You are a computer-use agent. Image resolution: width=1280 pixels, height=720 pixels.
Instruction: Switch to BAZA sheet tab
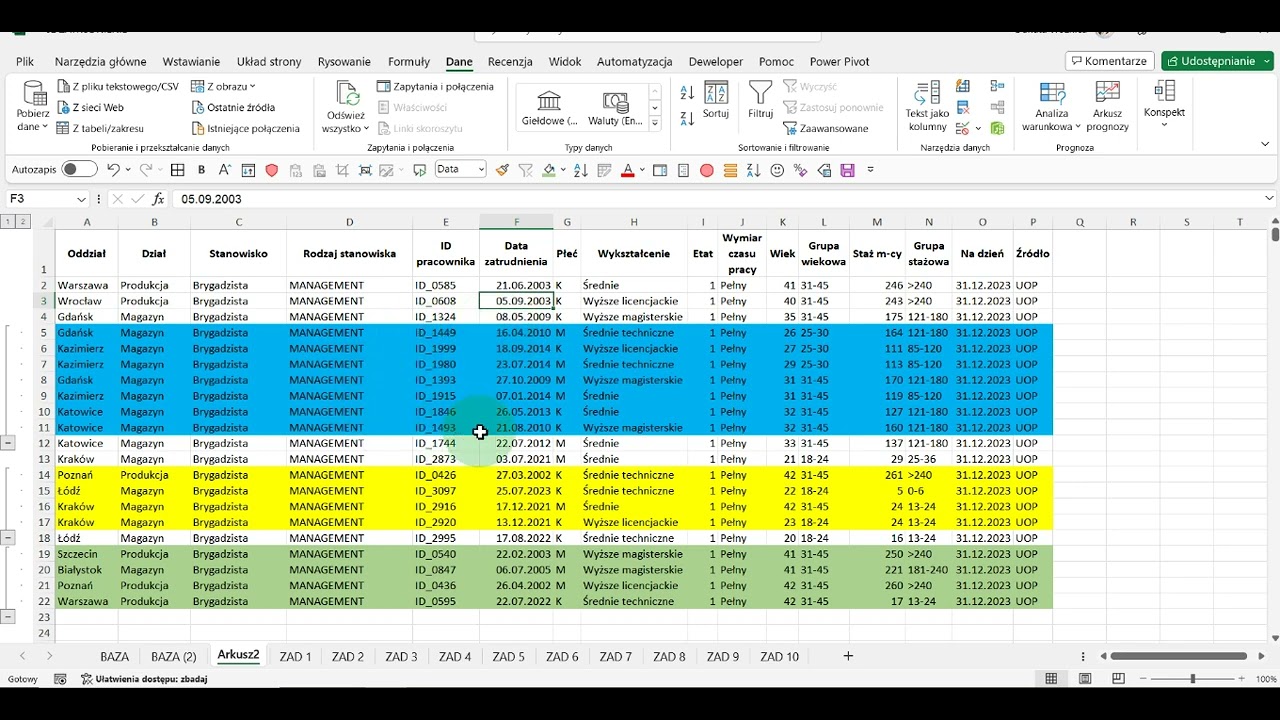115,657
